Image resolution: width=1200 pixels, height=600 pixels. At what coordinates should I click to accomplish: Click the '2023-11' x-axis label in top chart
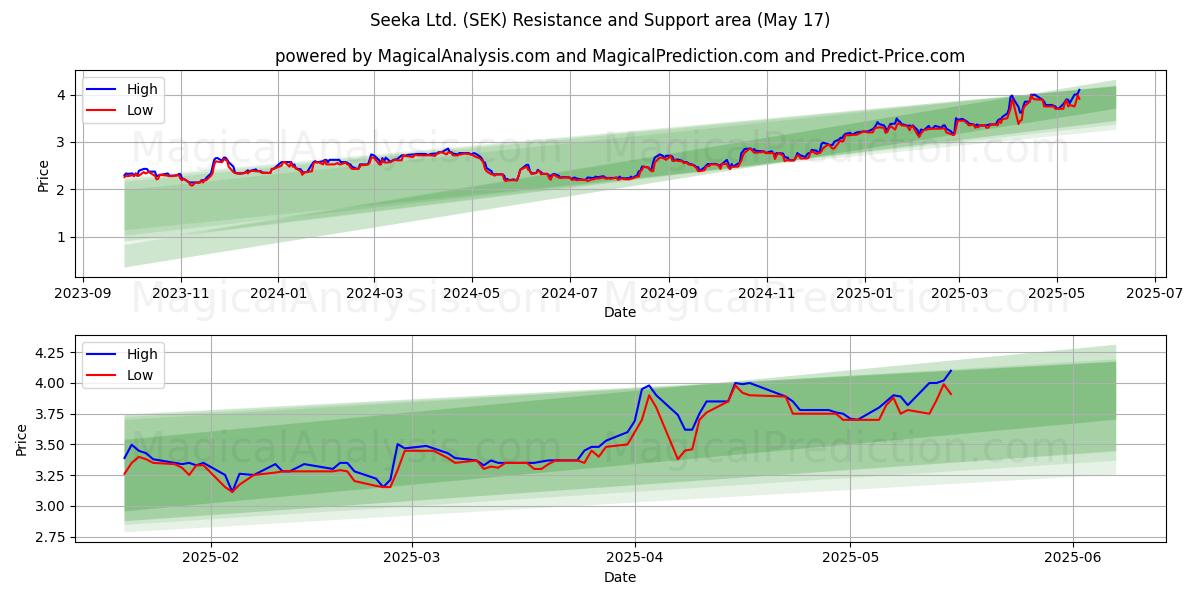(180, 294)
